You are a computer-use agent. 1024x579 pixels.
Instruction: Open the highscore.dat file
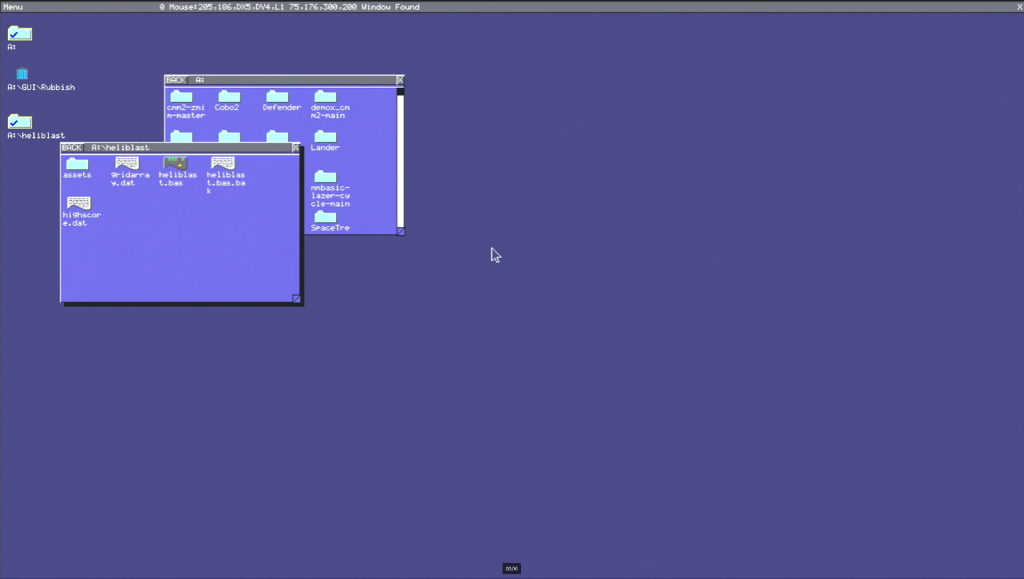tap(79, 203)
